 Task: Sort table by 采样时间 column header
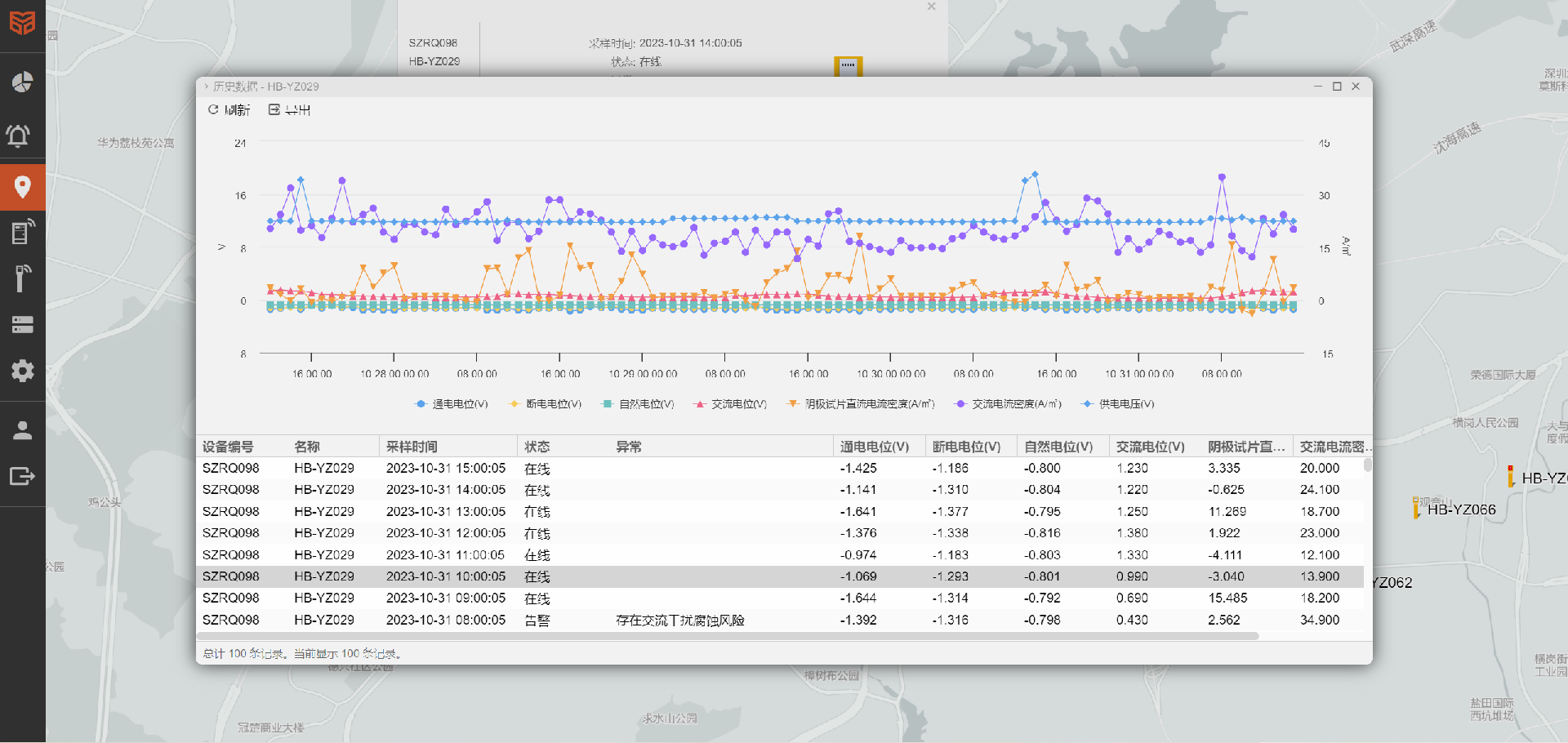pos(412,447)
